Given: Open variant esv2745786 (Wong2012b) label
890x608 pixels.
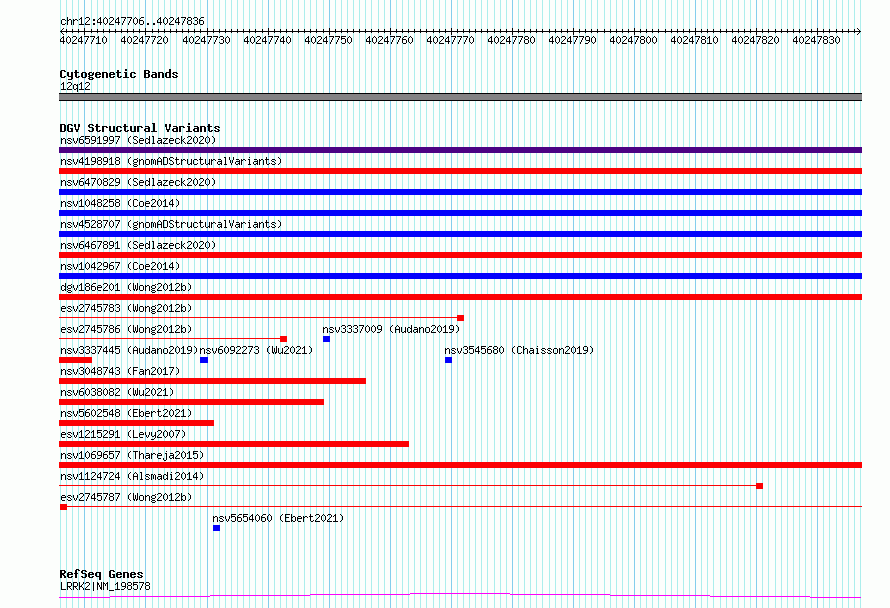Looking at the screenshot, I should [x=126, y=329].
